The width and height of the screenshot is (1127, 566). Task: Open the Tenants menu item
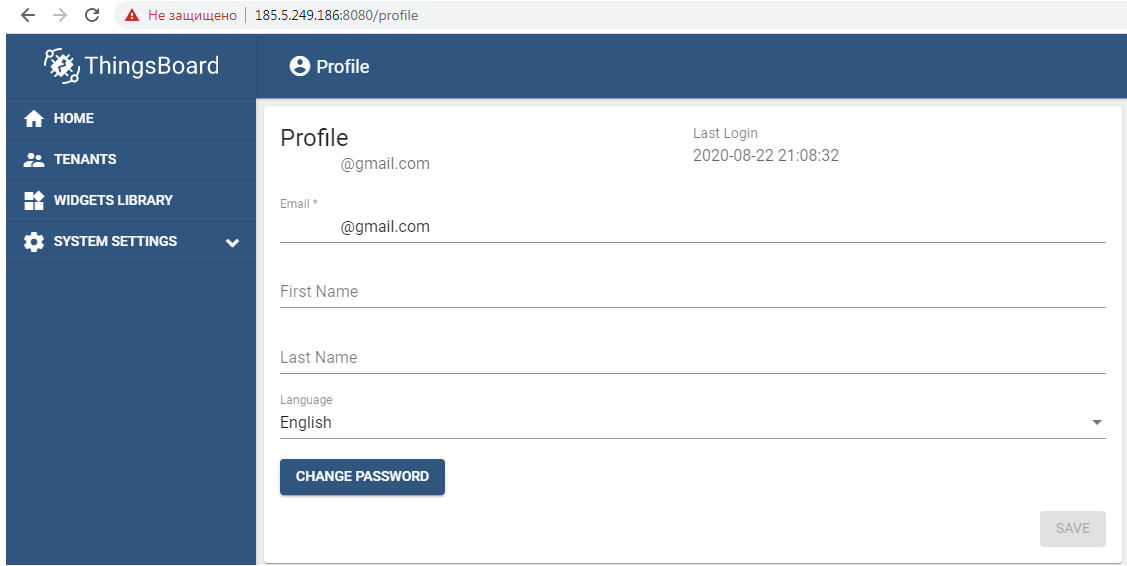click(85, 160)
